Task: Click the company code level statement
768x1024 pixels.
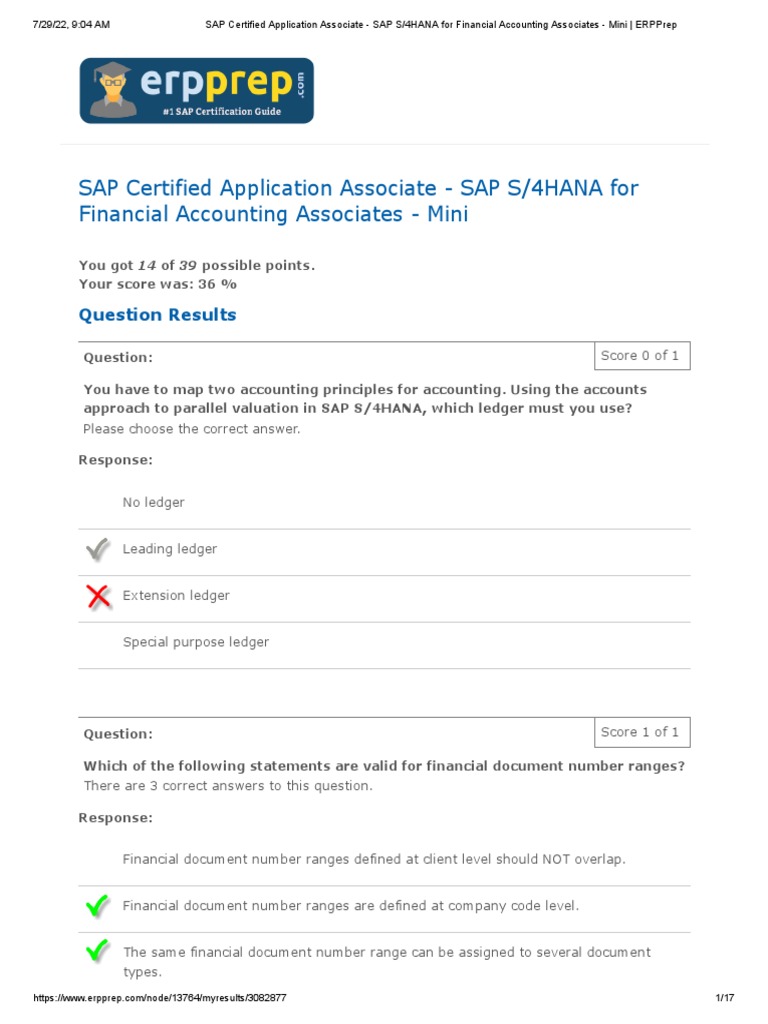Action: click(350, 906)
